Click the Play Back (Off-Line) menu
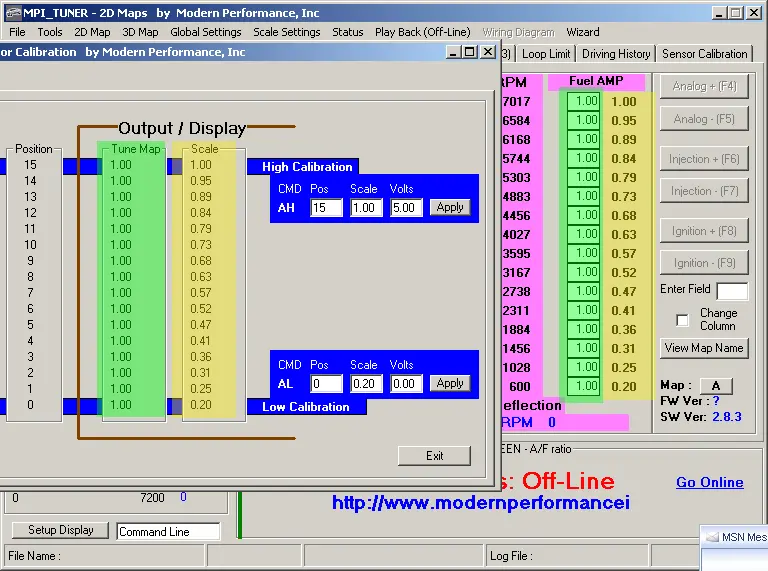This screenshot has width=768, height=571. point(422,32)
